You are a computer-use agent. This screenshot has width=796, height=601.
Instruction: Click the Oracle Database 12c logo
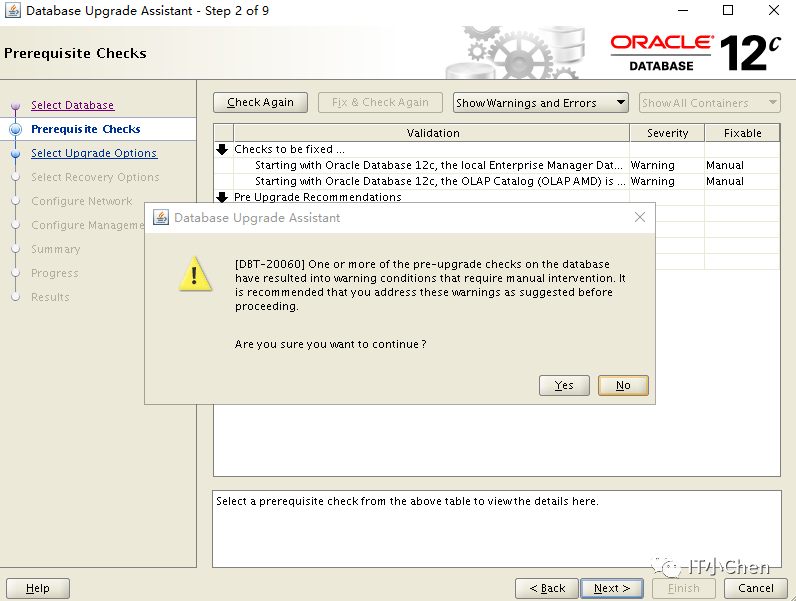694,53
